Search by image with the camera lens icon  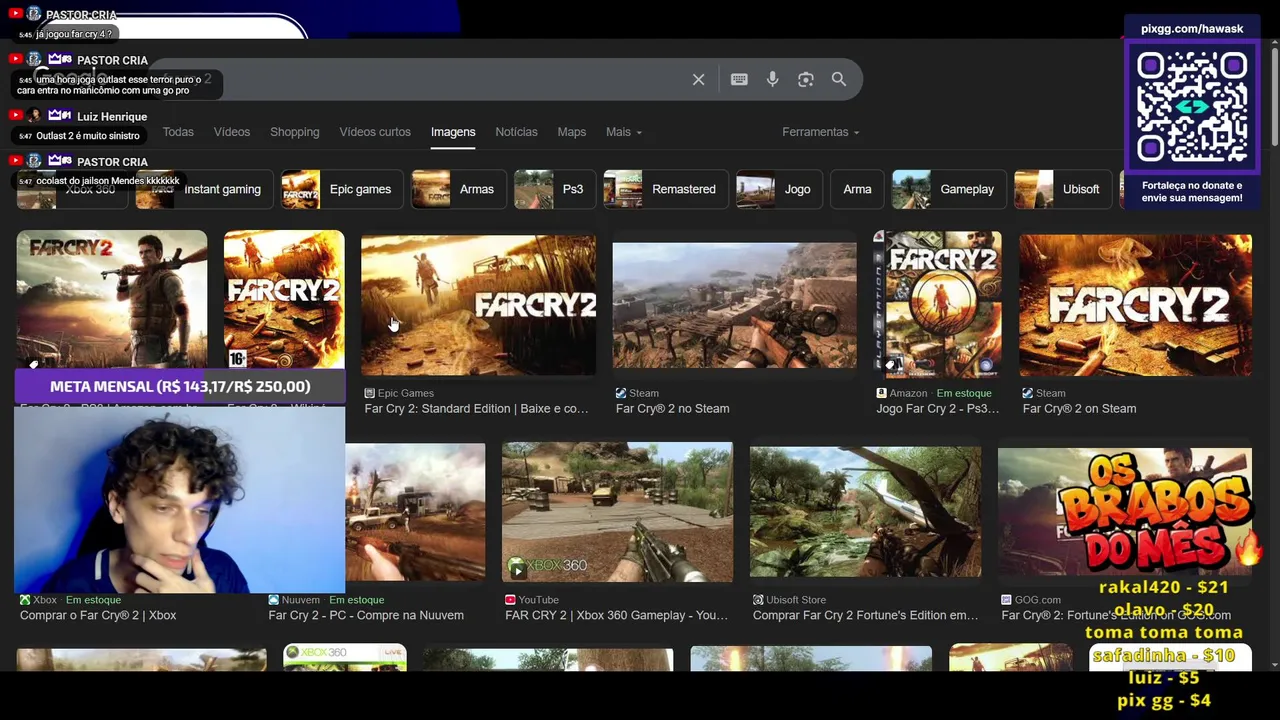pos(806,80)
